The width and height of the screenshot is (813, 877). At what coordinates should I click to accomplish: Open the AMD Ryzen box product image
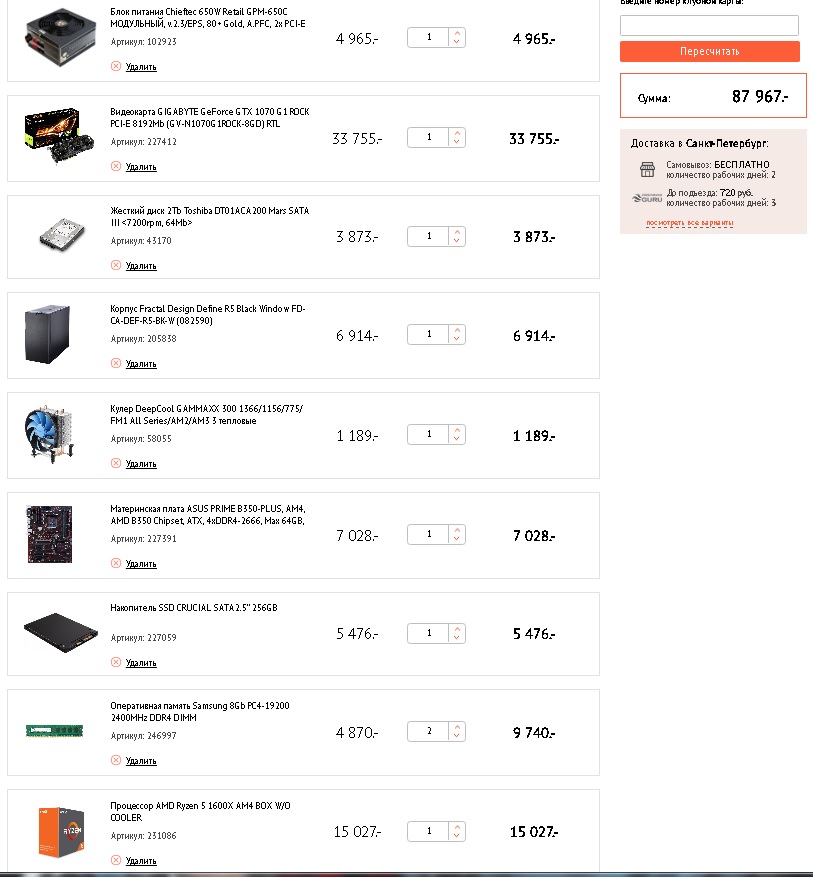[60, 832]
